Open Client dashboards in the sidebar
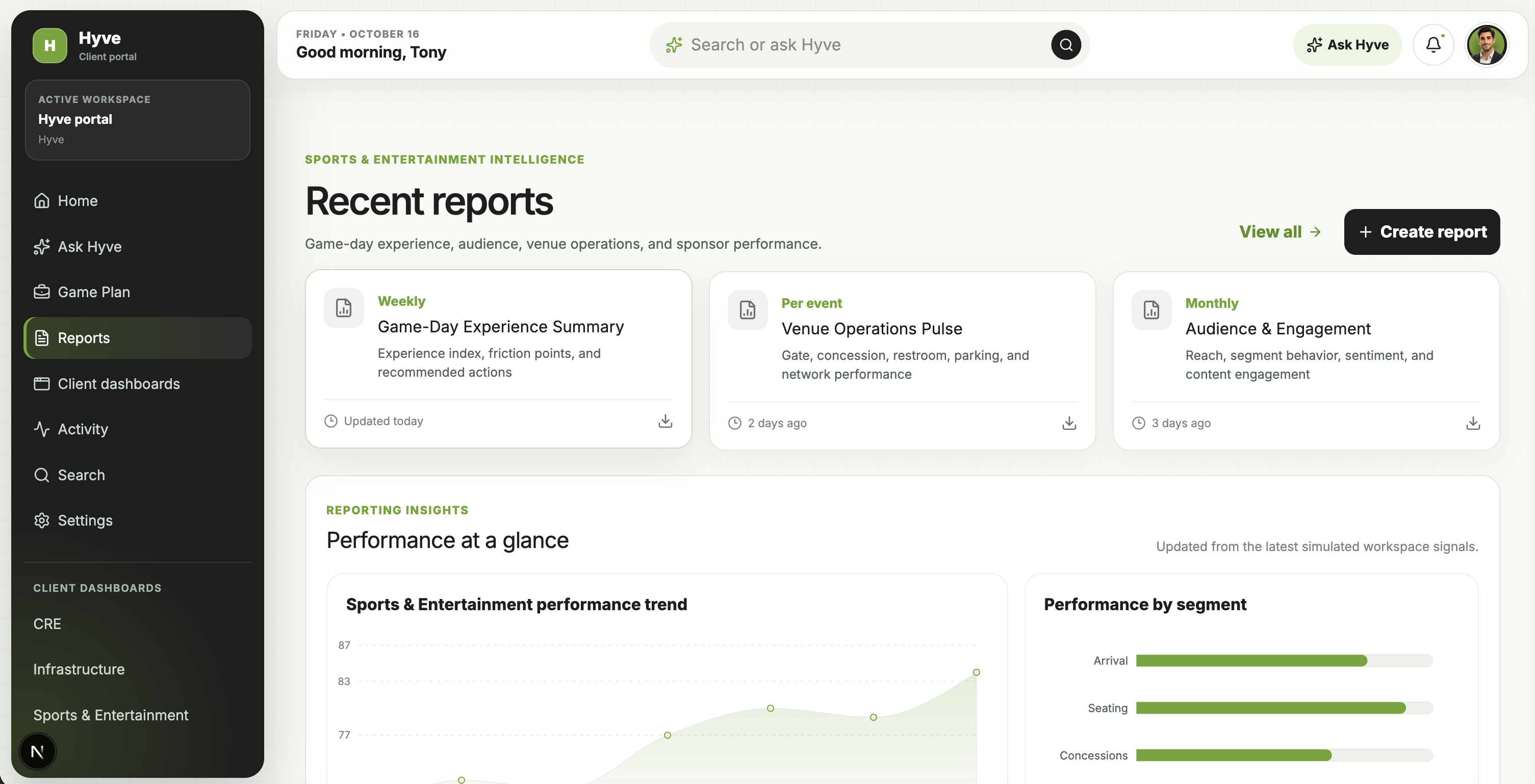This screenshot has width=1535, height=784. click(138, 384)
